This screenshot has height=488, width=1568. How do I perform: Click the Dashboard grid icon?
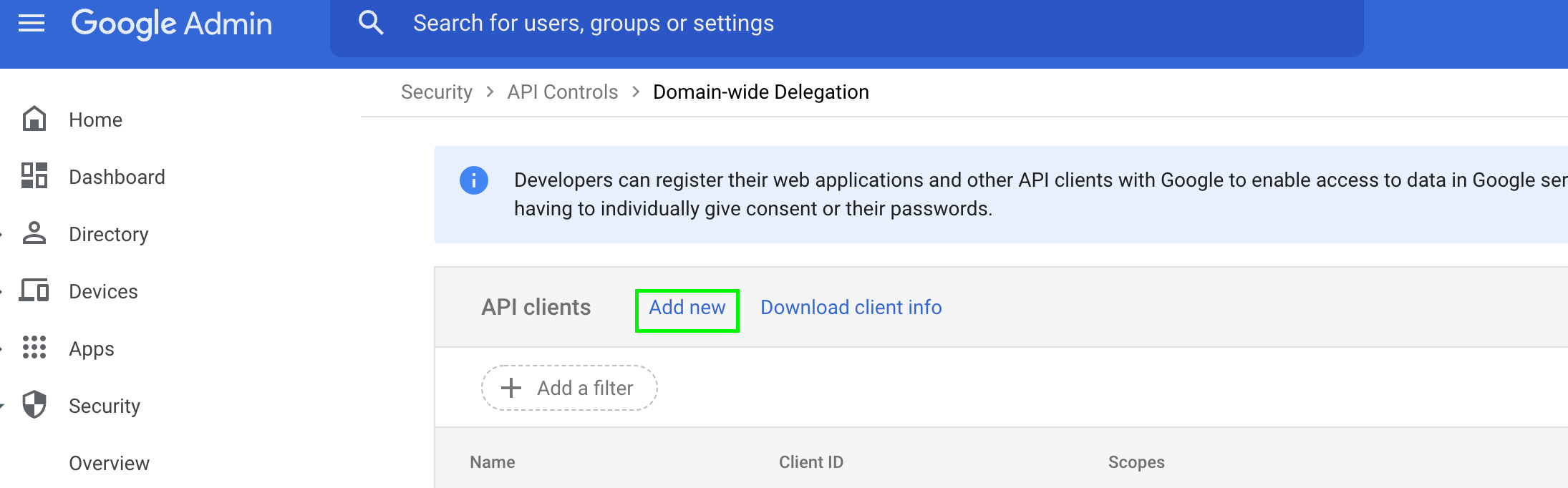click(34, 176)
